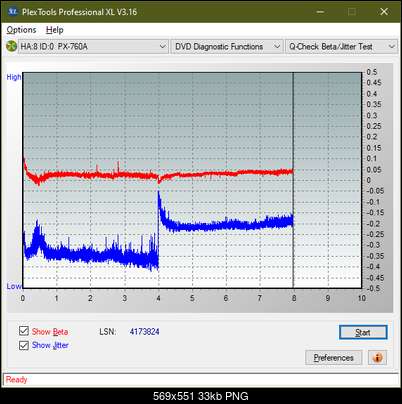The width and height of the screenshot is (402, 404).
Task: Open the Q-Check Beta/Jitter Test dropdown
Action: click(x=341, y=47)
